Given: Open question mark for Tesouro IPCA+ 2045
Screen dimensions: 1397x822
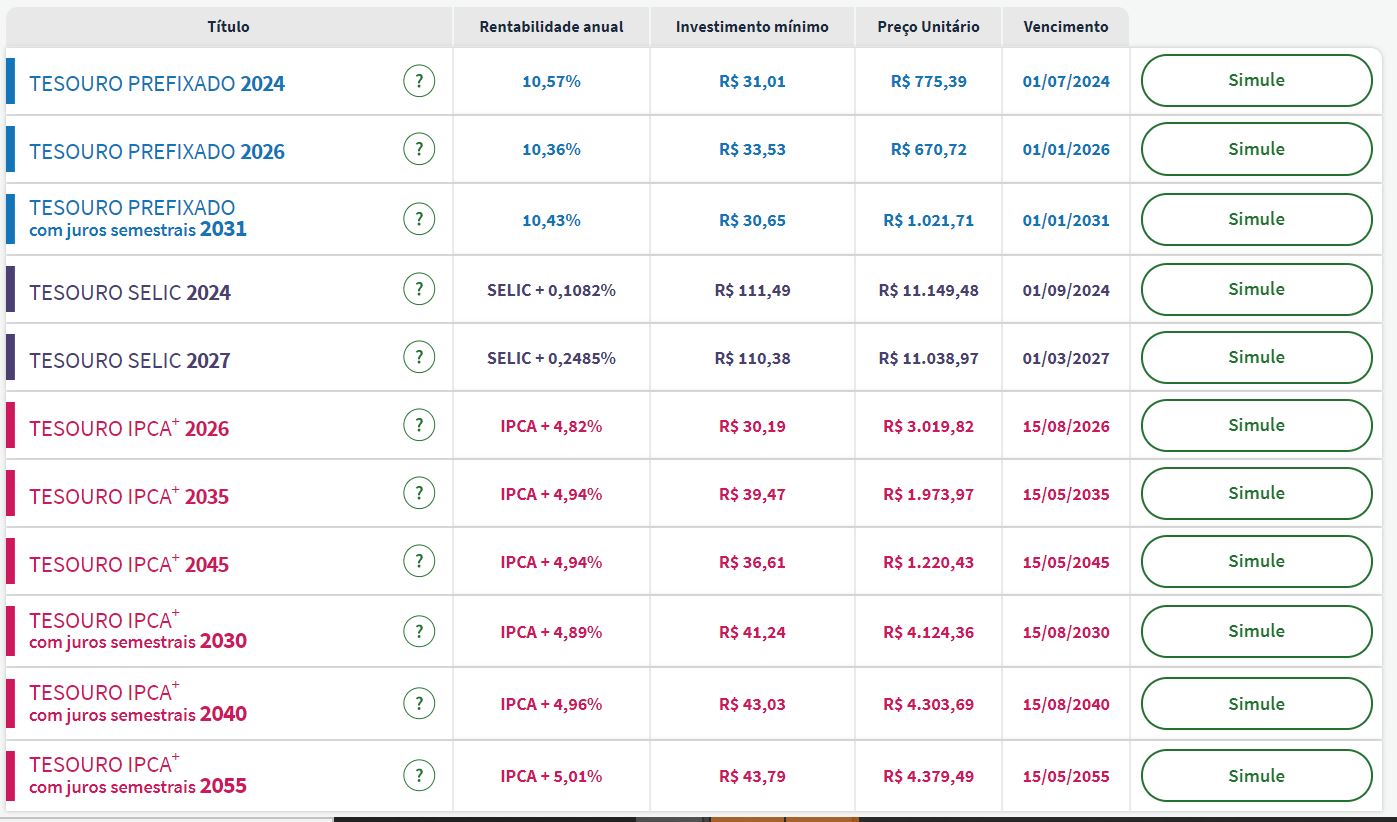Looking at the screenshot, I should point(419,561).
